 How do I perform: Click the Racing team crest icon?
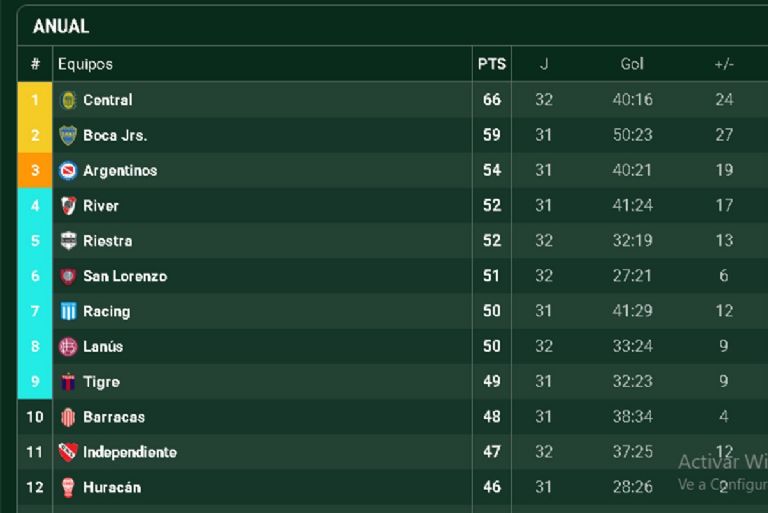coord(68,311)
